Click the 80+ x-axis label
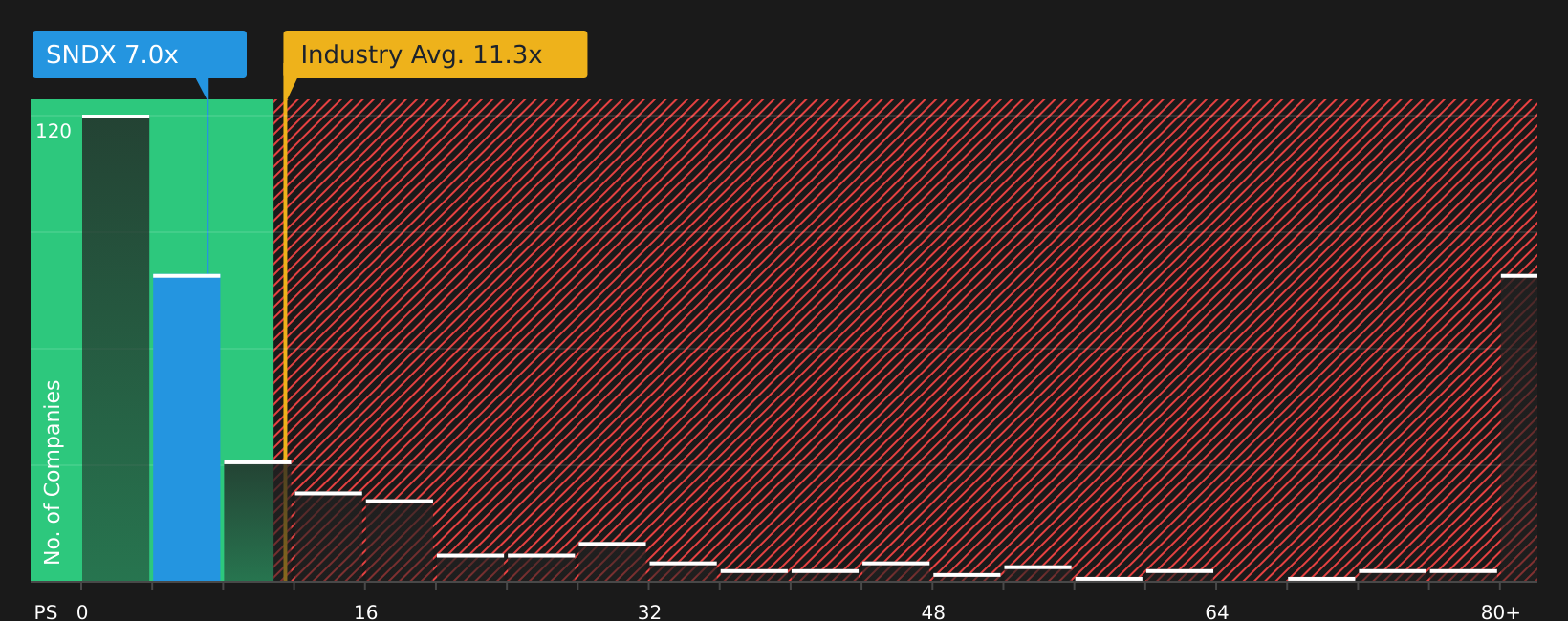The height and width of the screenshot is (621, 1568). (x=1500, y=612)
